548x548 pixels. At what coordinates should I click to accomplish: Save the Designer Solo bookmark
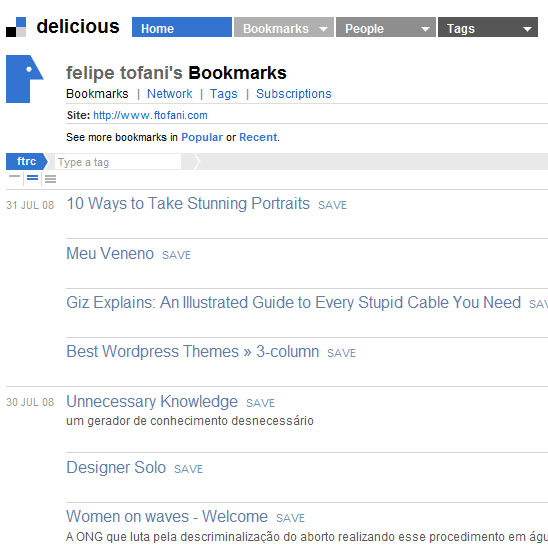(188, 469)
